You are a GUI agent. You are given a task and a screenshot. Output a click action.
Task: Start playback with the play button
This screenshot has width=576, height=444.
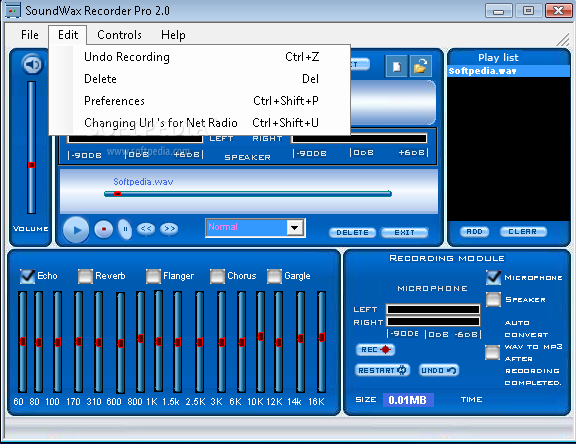point(76,230)
